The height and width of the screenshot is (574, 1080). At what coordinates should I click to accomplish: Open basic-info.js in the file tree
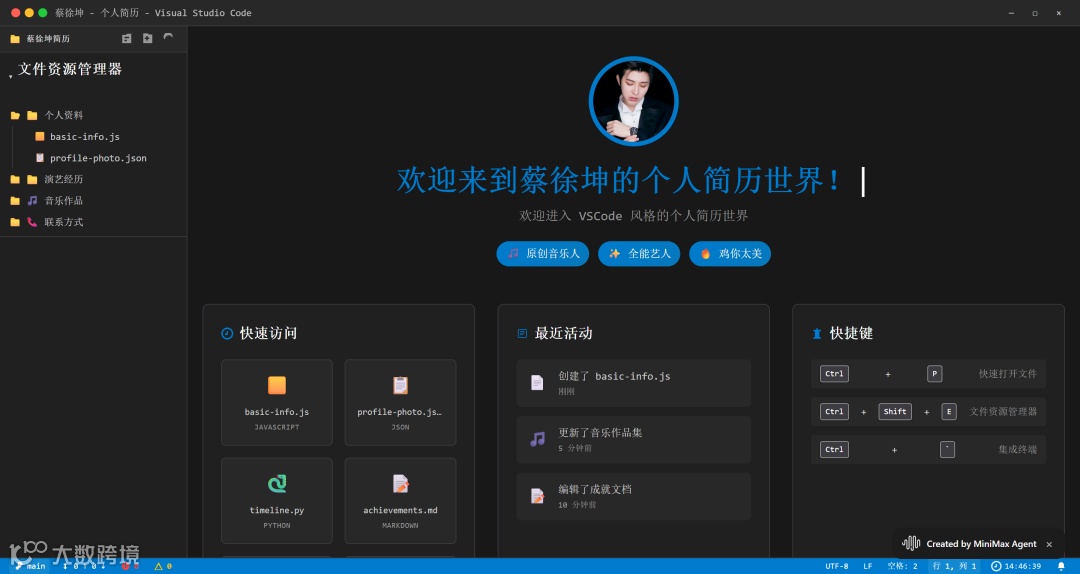pyautogui.click(x=85, y=136)
